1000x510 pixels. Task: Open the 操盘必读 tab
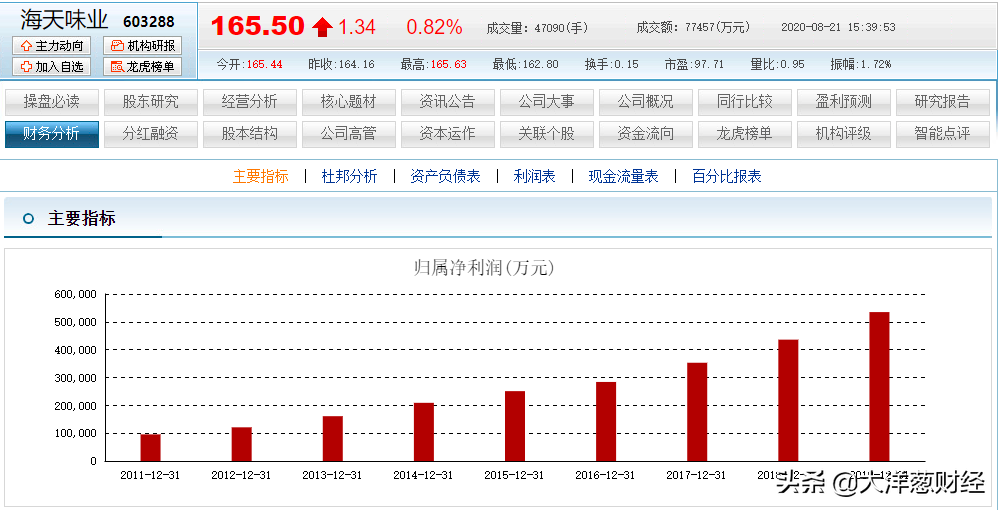(x=52, y=102)
